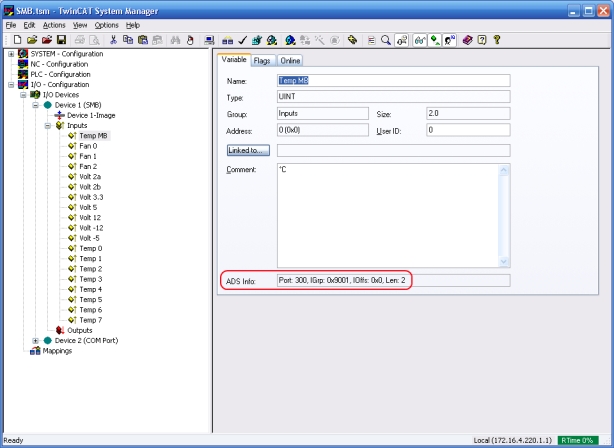Screen dimensions: 614x448
Task: Click the Comment scrollbar up arrow
Action: pyautogui.click(x=504, y=170)
